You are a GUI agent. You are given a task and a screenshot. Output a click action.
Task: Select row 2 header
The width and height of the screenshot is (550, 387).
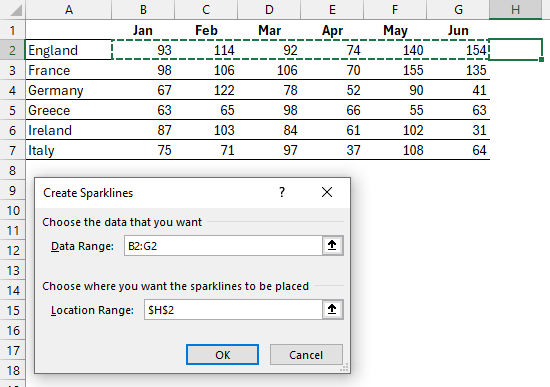[x=13, y=50]
